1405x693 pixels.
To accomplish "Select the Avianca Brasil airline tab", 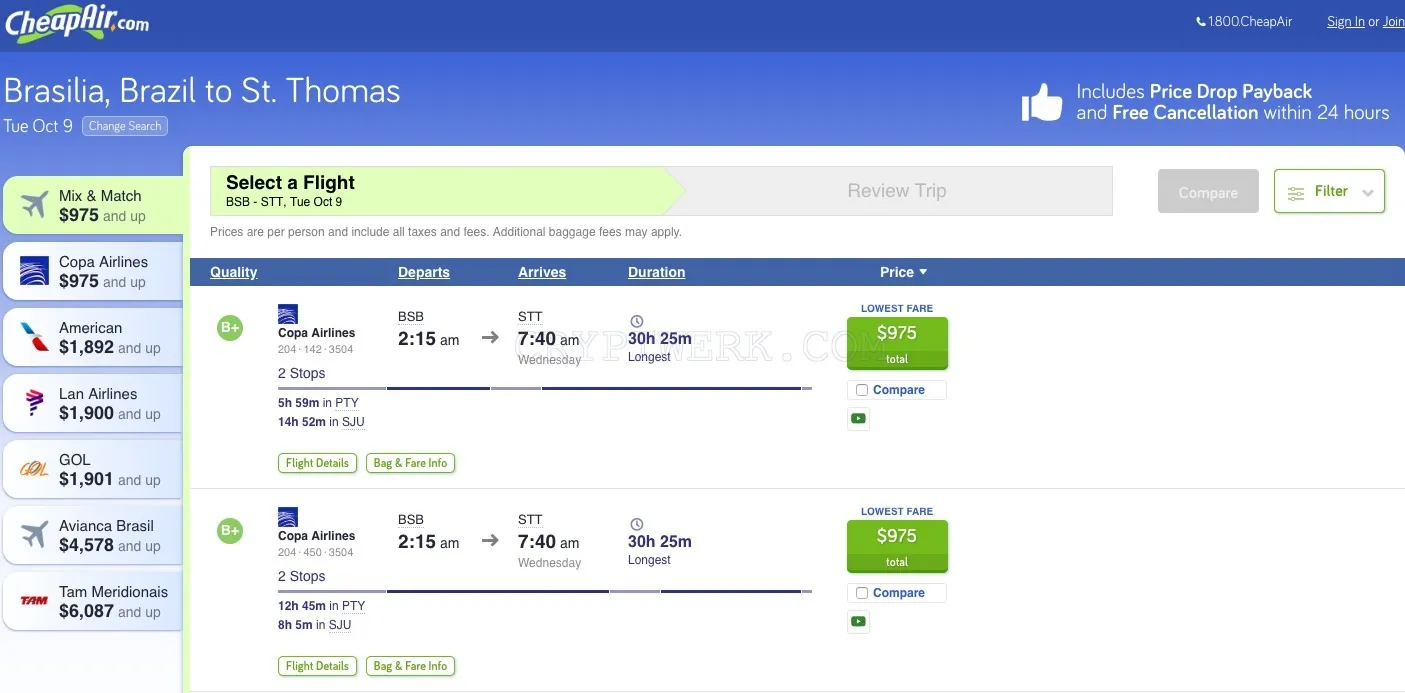I will click(93, 535).
